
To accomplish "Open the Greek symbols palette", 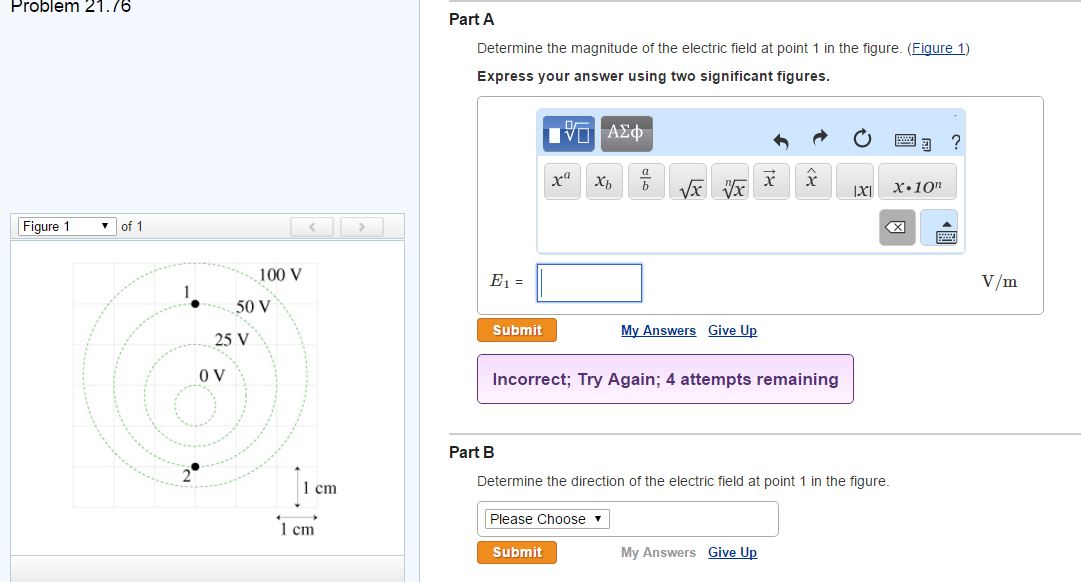I will pos(626,133).
